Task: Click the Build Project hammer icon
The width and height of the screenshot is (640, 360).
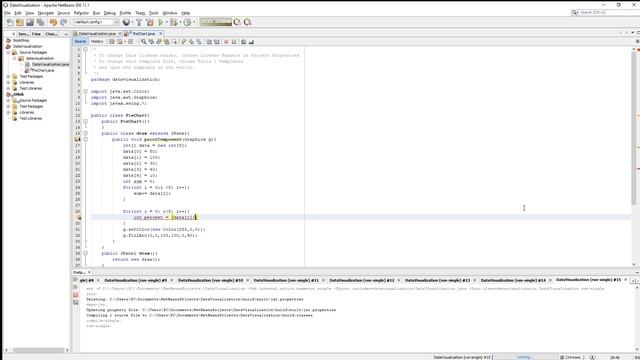Action: point(139,22)
